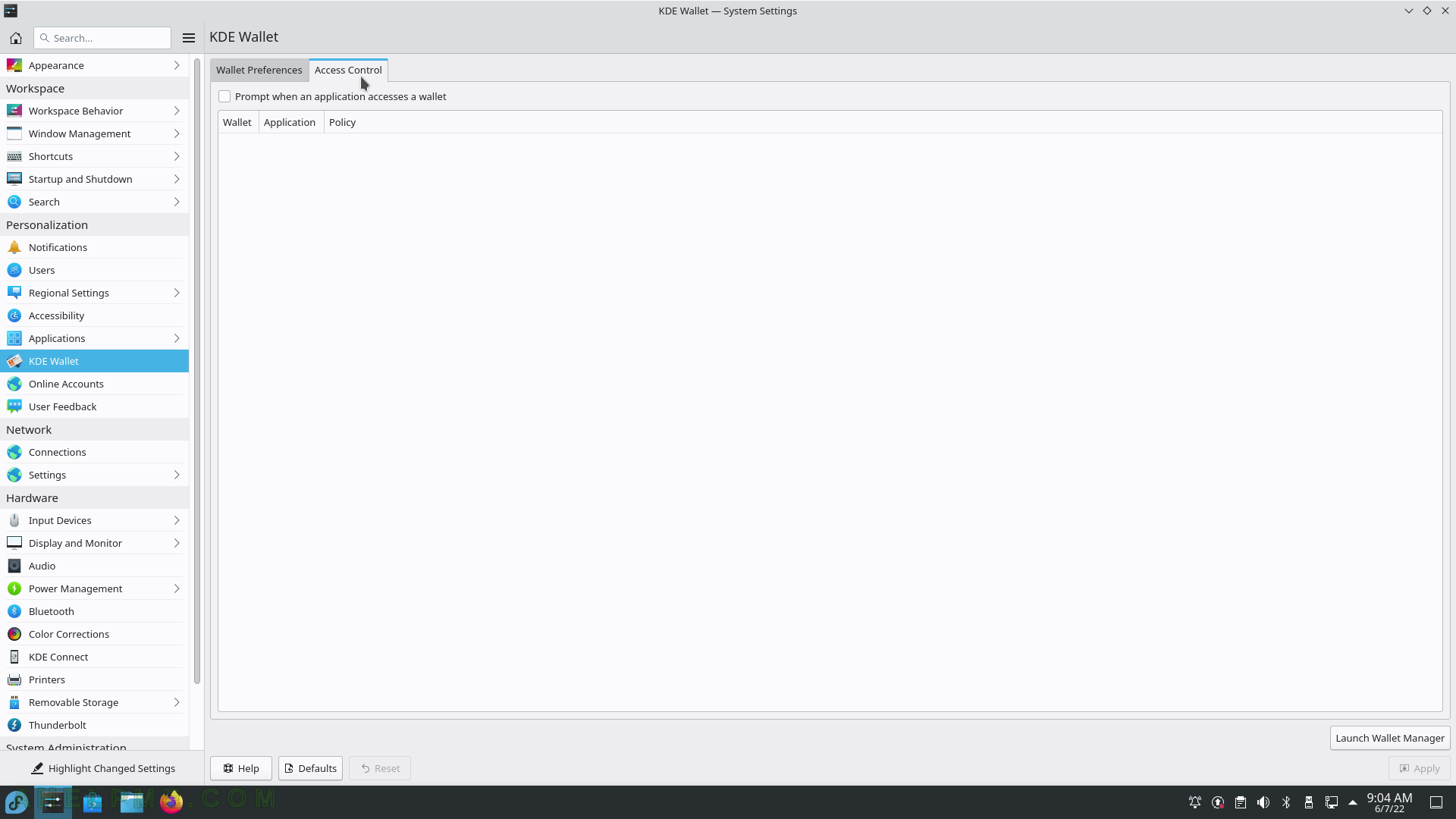Click the Apply button
Image resolution: width=1456 pixels, height=819 pixels.
pyautogui.click(x=1419, y=768)
